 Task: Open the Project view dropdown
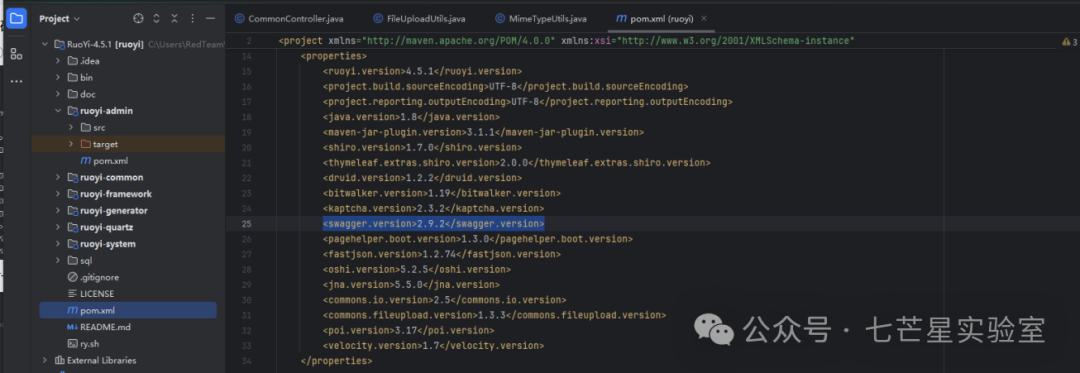59,19
